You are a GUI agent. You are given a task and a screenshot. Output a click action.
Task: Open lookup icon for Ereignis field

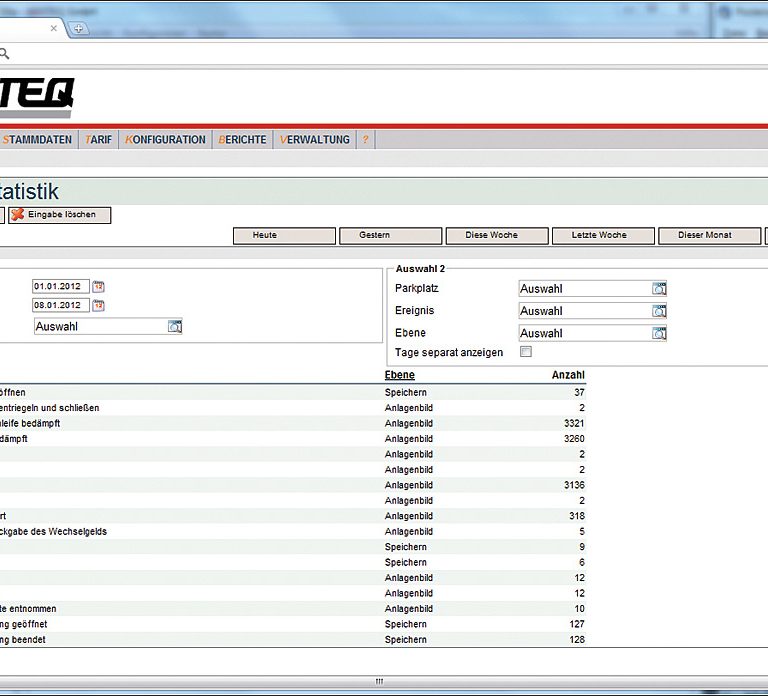click(x=659, y=311)
